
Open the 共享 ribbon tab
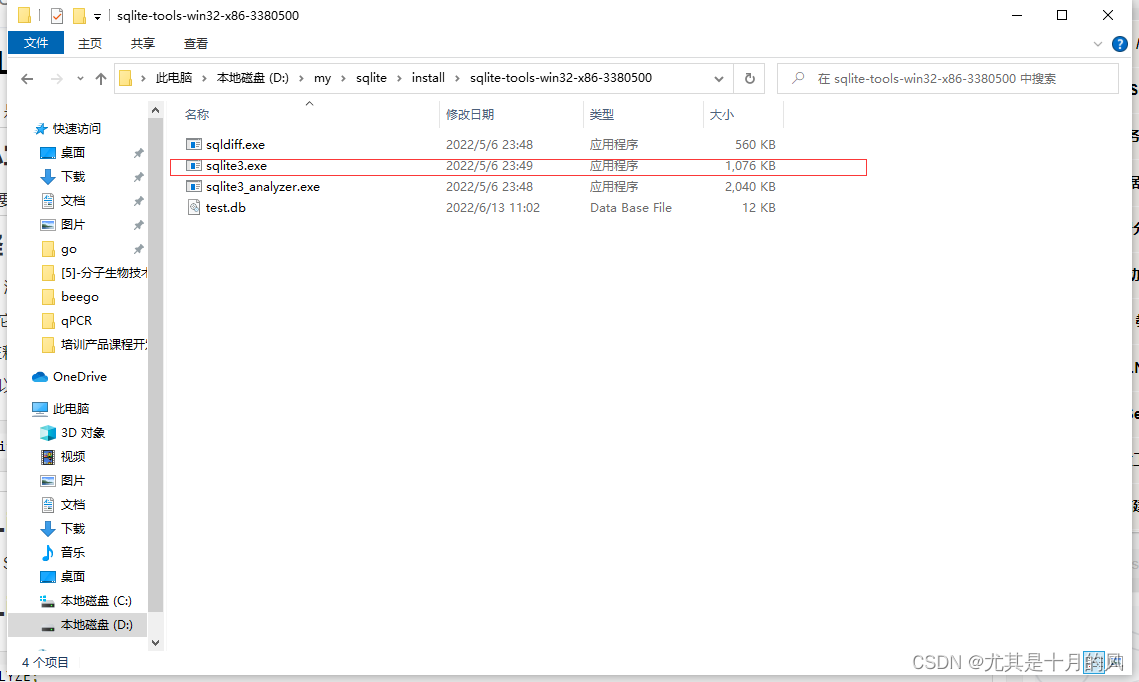pos(143,44)
